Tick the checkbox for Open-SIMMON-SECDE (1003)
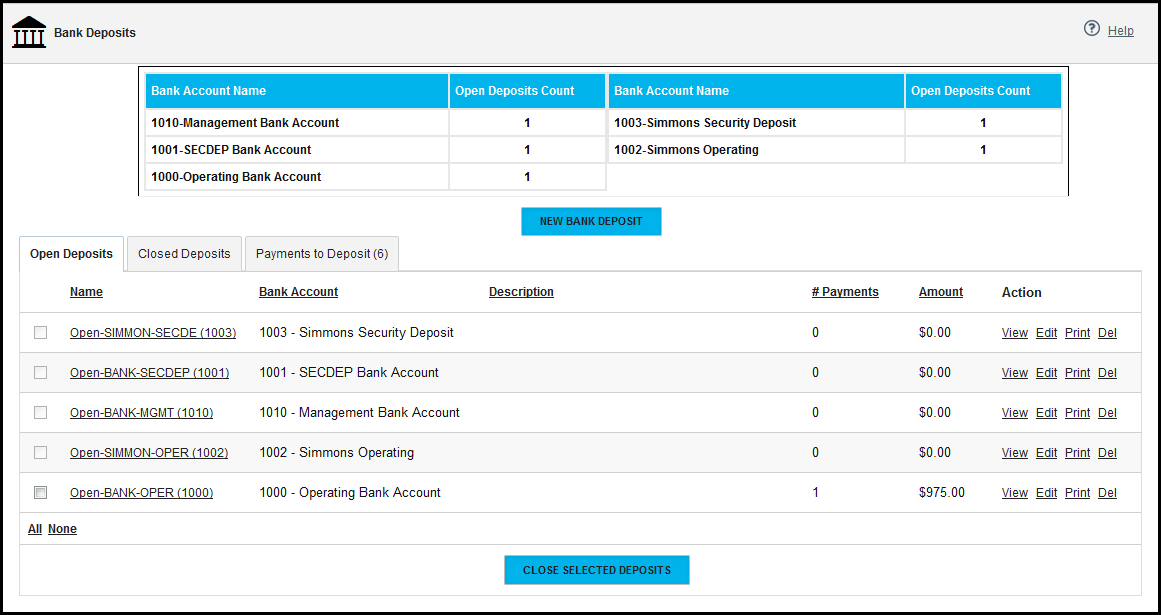The height and width of the screenshot is (615, 1161). [x=41, y=332]
